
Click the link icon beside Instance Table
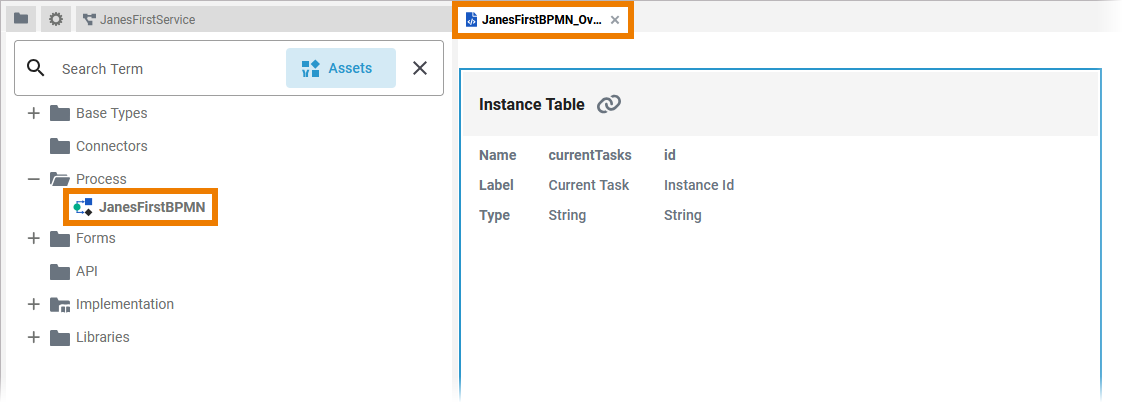coord(609,104)
